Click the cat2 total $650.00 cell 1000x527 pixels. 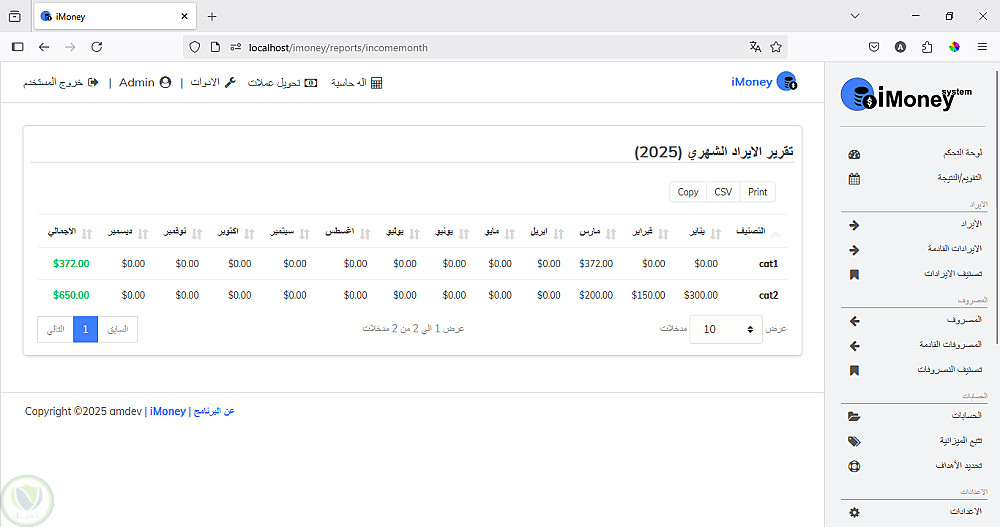[x=71, y=295]
